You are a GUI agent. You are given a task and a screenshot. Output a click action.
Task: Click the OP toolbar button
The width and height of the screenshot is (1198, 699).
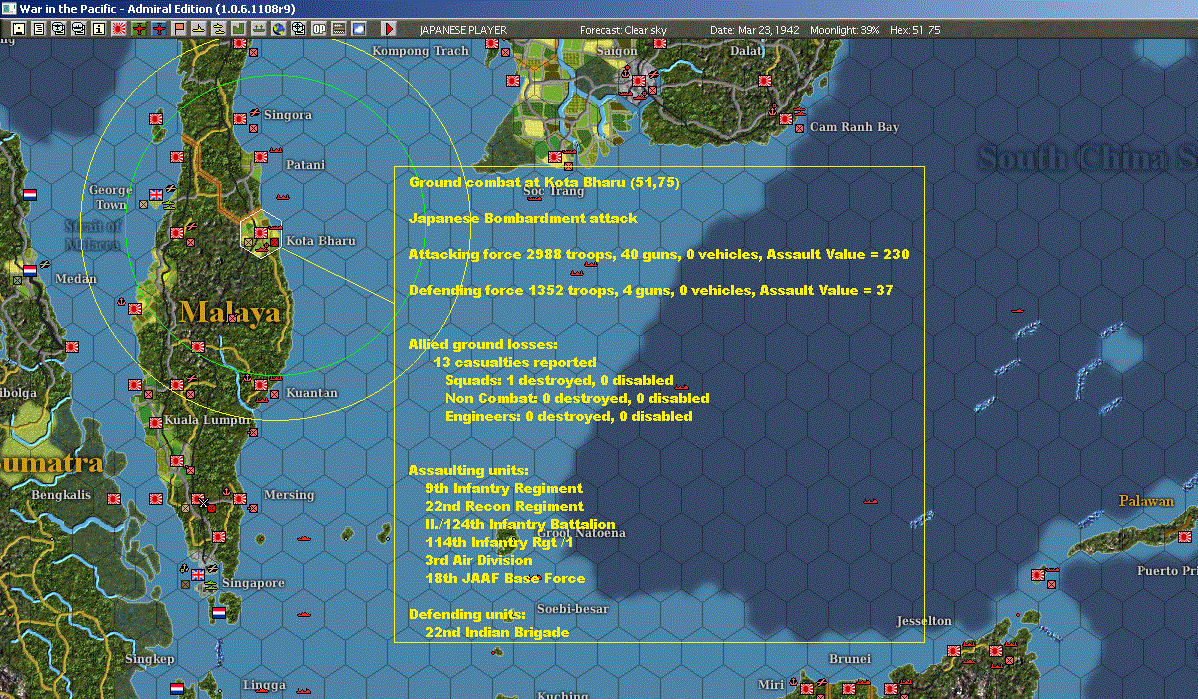pyautogui.click(x=319, y=29)
